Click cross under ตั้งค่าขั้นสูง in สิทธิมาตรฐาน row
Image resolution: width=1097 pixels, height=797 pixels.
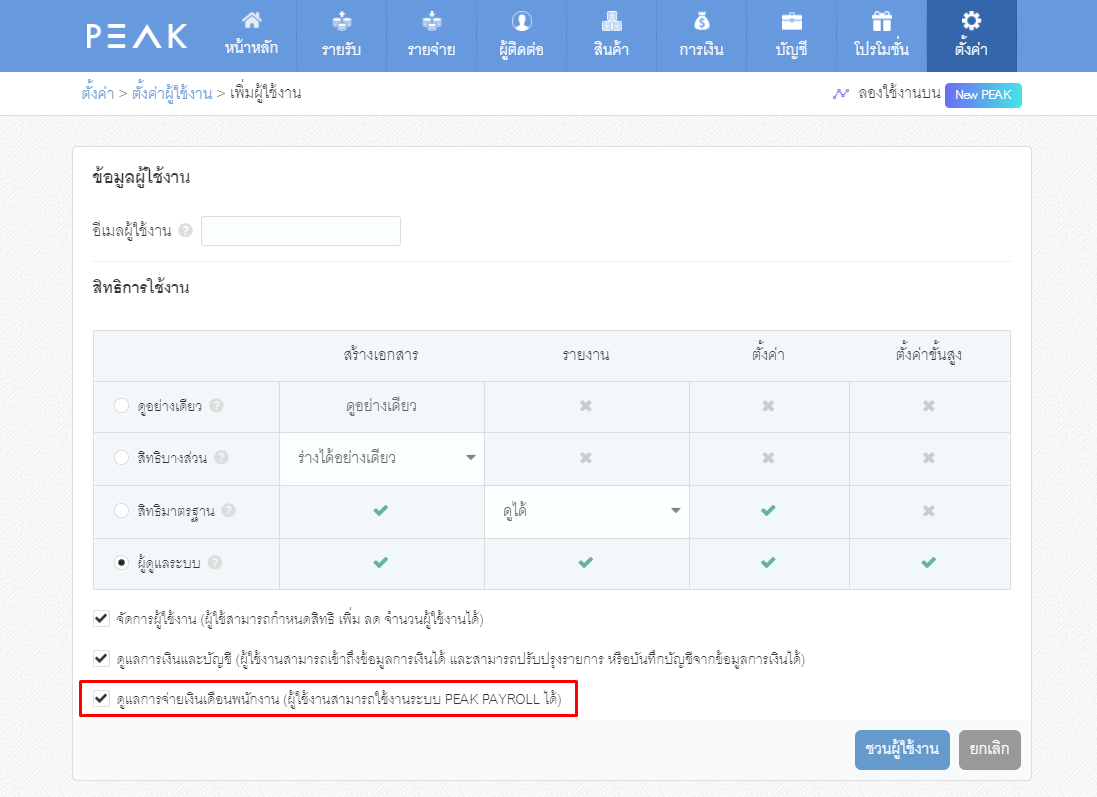tap(928, 511)
